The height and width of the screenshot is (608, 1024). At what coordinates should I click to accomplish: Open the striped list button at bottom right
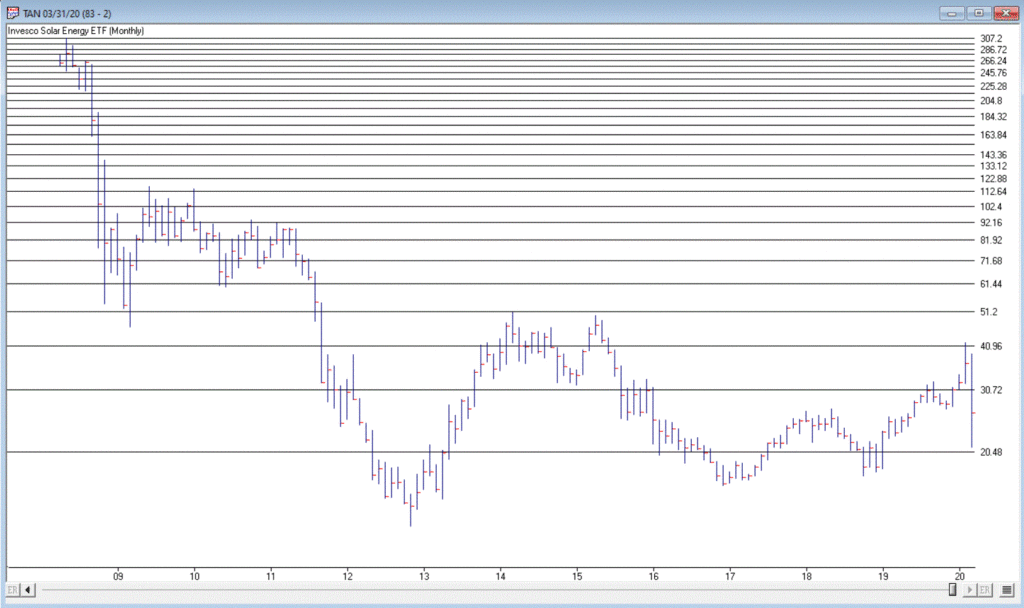pos(1007,590)
